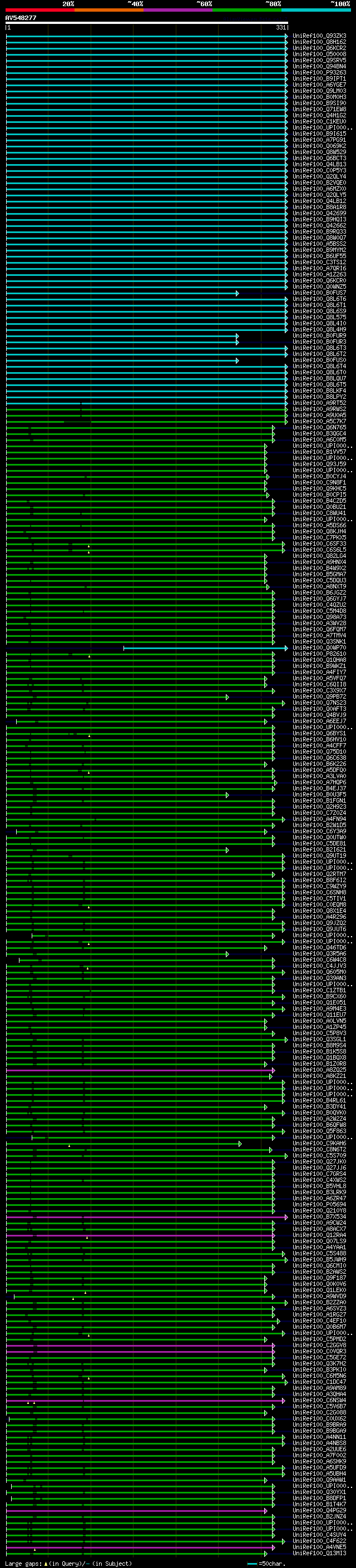Select the UniRef100_C9N8F1 label
356x1568 pixels.
click(319, 483)
